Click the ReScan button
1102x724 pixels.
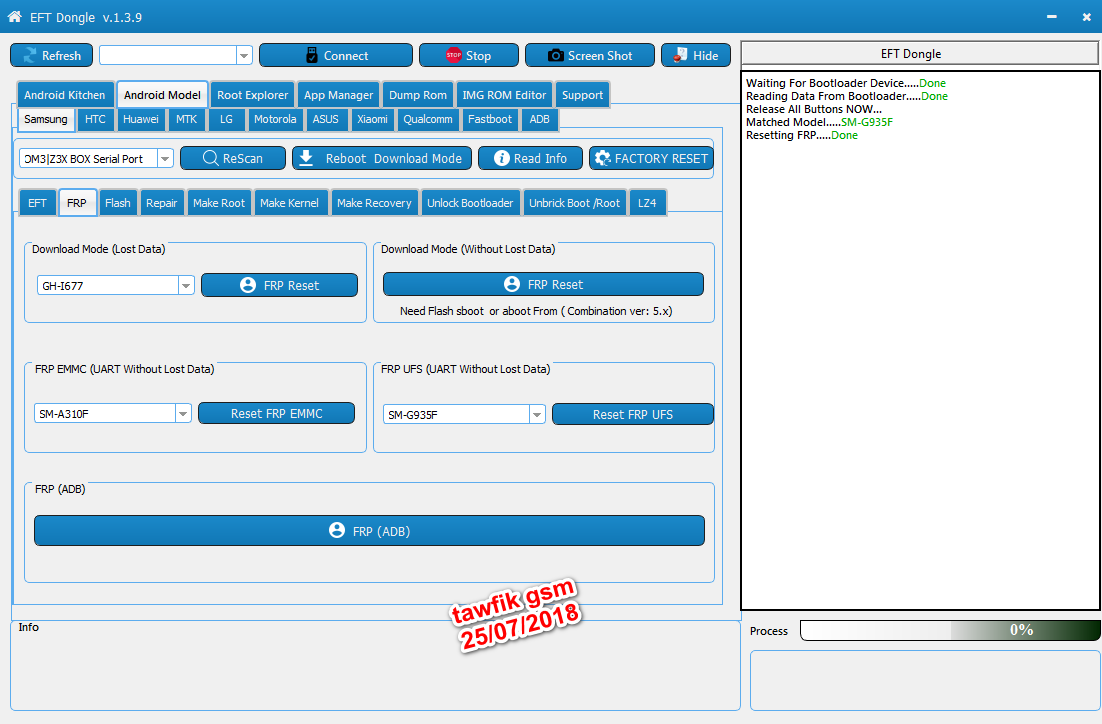(x=233, y=158)
